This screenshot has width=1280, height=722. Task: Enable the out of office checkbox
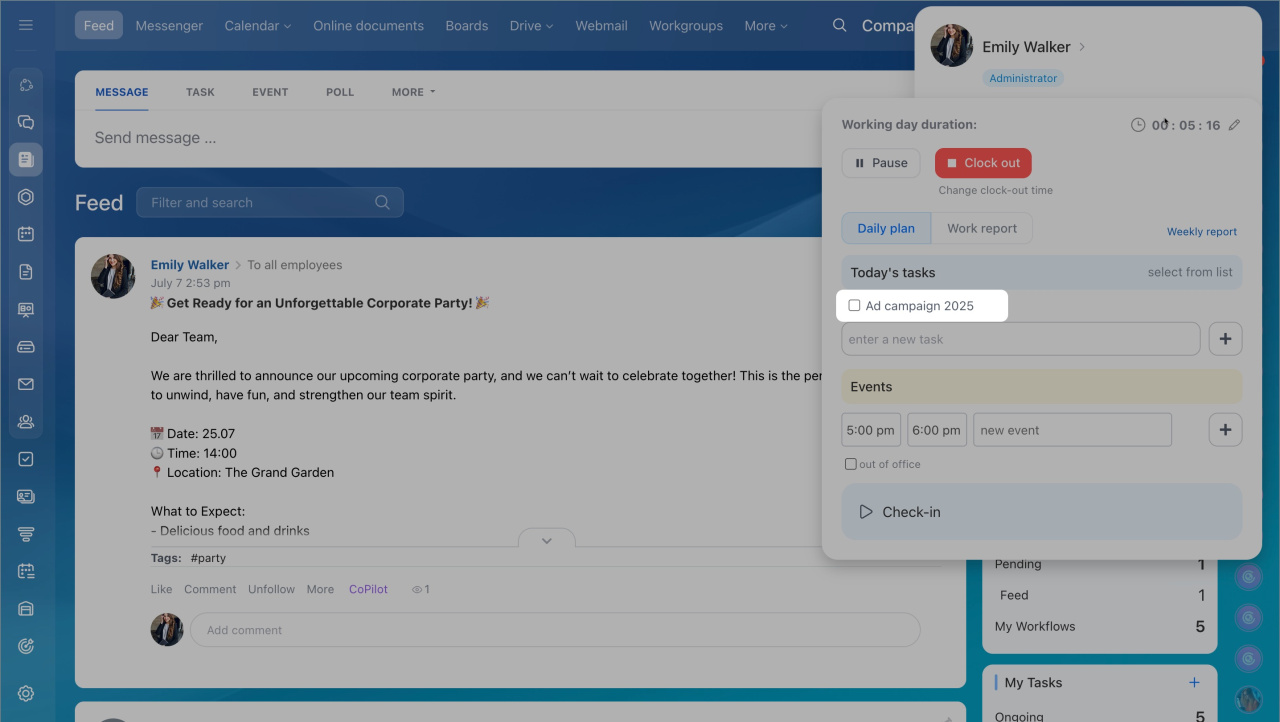pos(851,464)
